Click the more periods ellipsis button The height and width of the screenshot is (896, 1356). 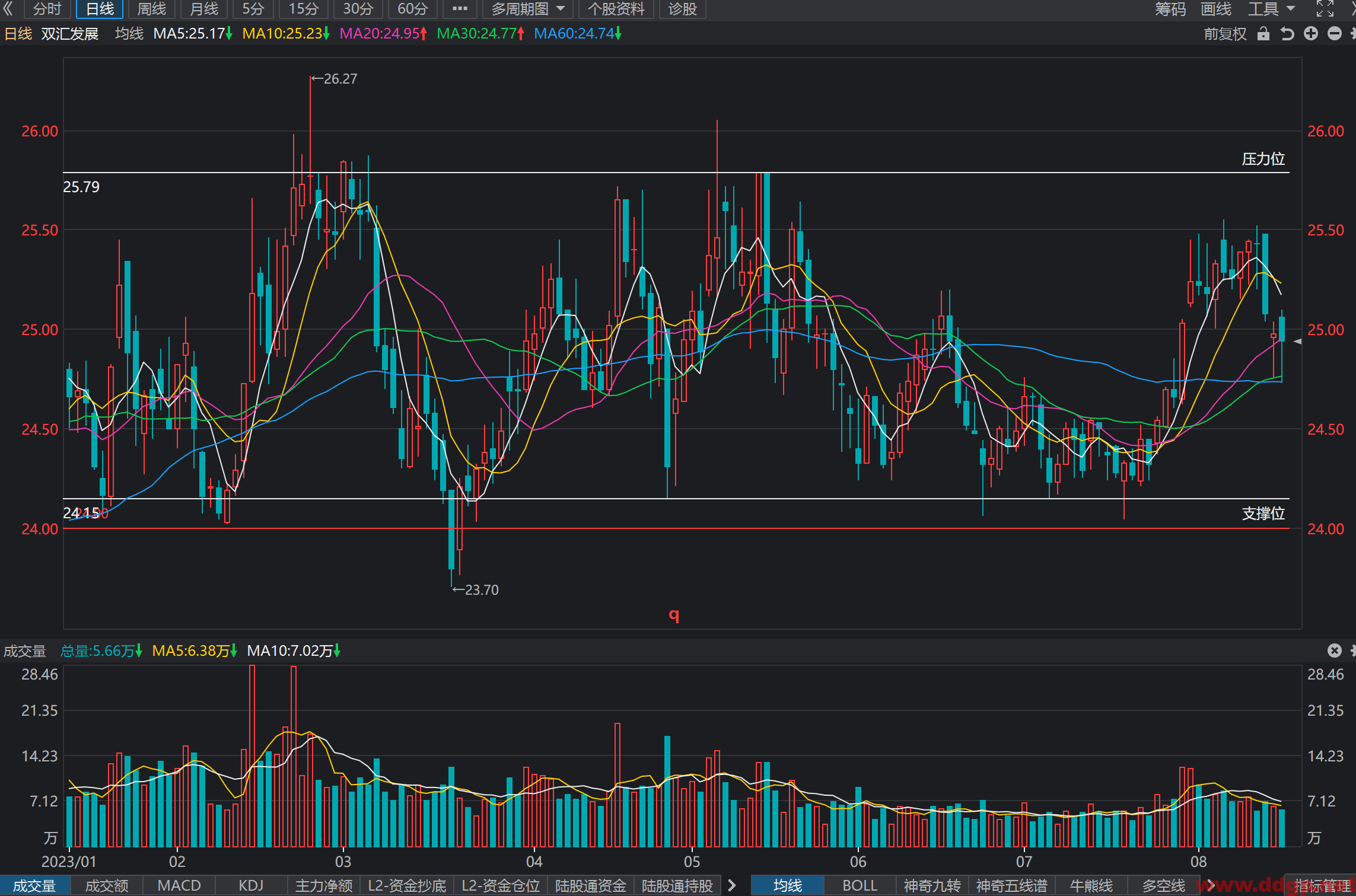[460, 9]
